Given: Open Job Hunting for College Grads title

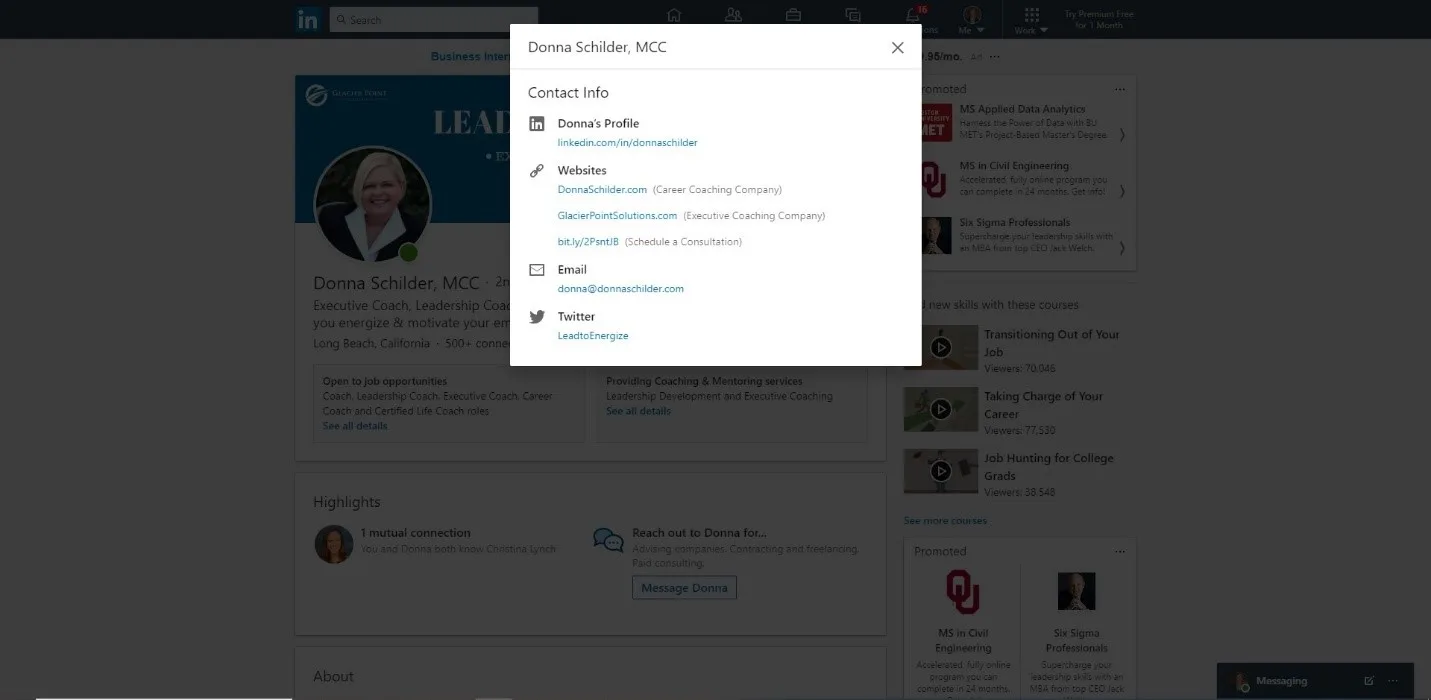Looking at the screenshot, I should click(1049, 467).
